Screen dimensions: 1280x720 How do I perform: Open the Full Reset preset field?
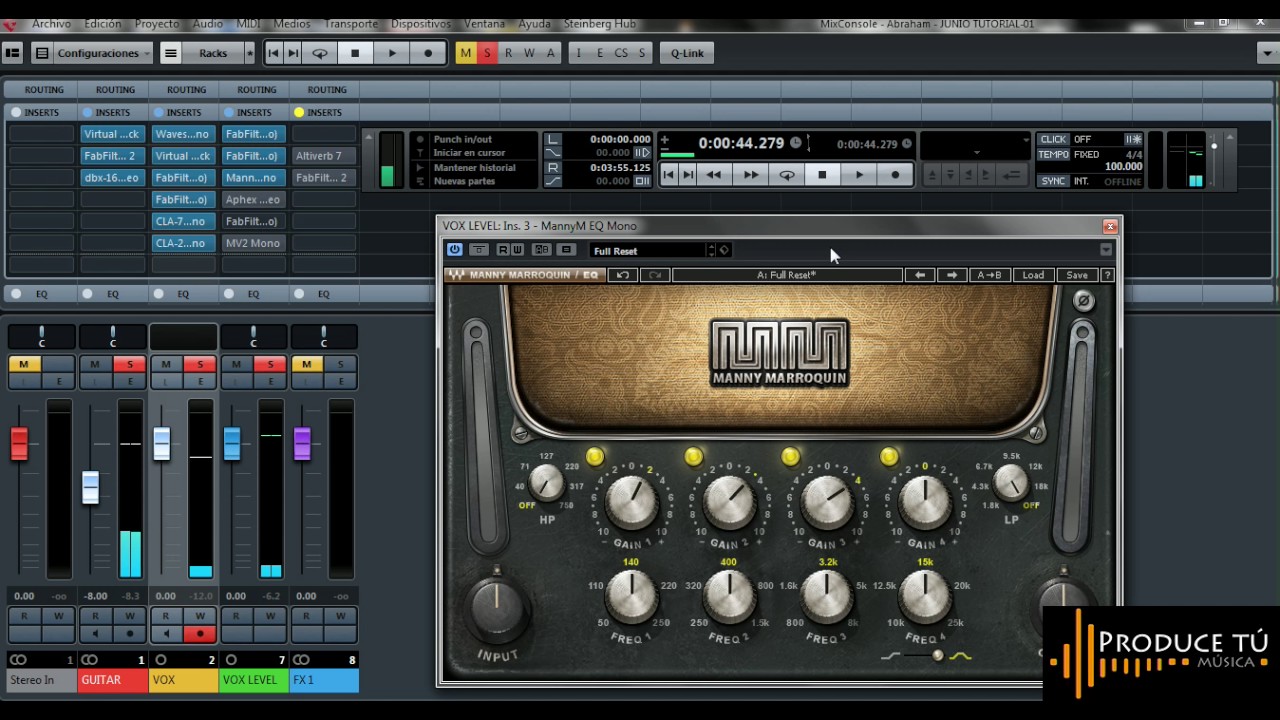coord(649,251)
